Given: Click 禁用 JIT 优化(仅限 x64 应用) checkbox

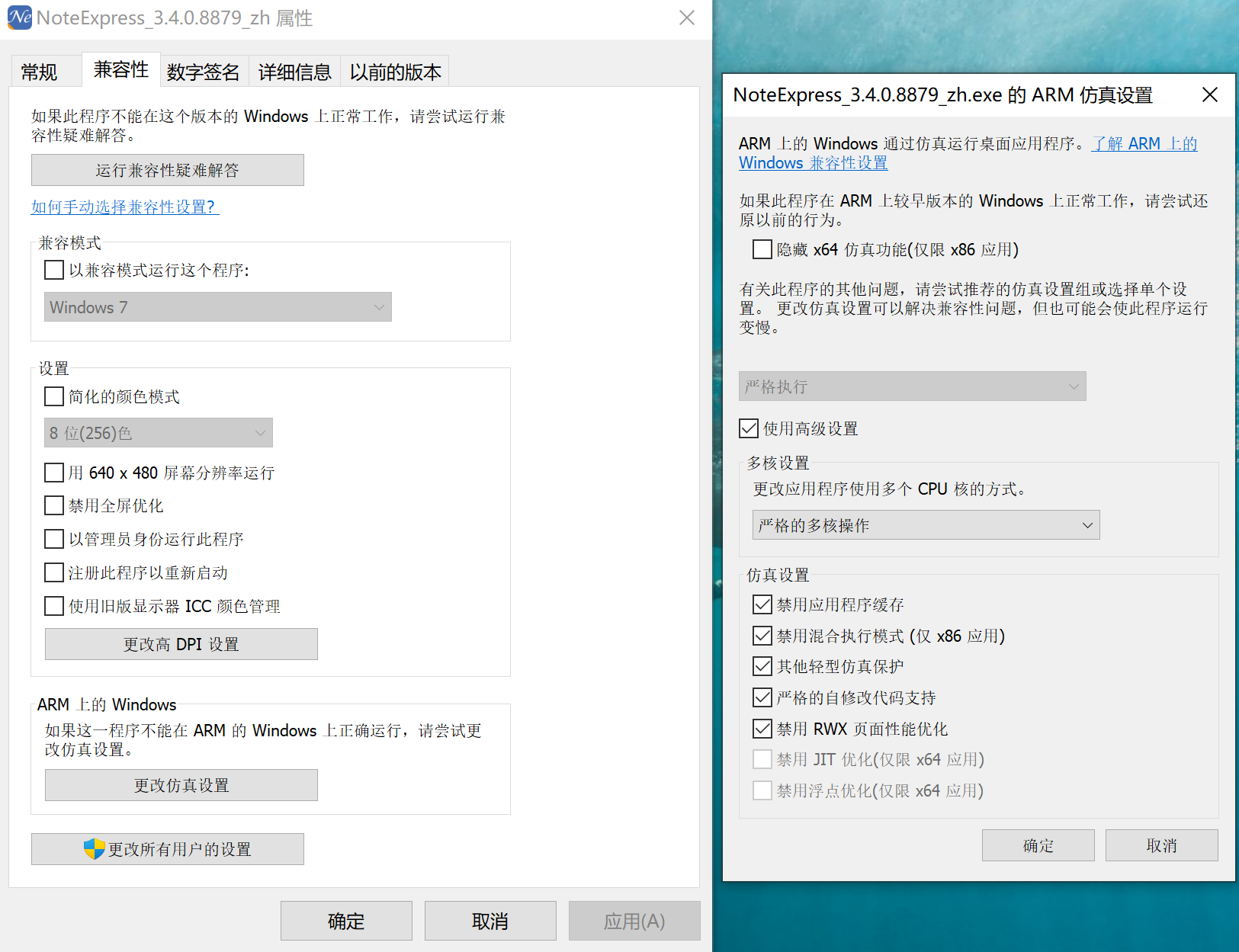Looking at the screenshot, I should point(762,759).
